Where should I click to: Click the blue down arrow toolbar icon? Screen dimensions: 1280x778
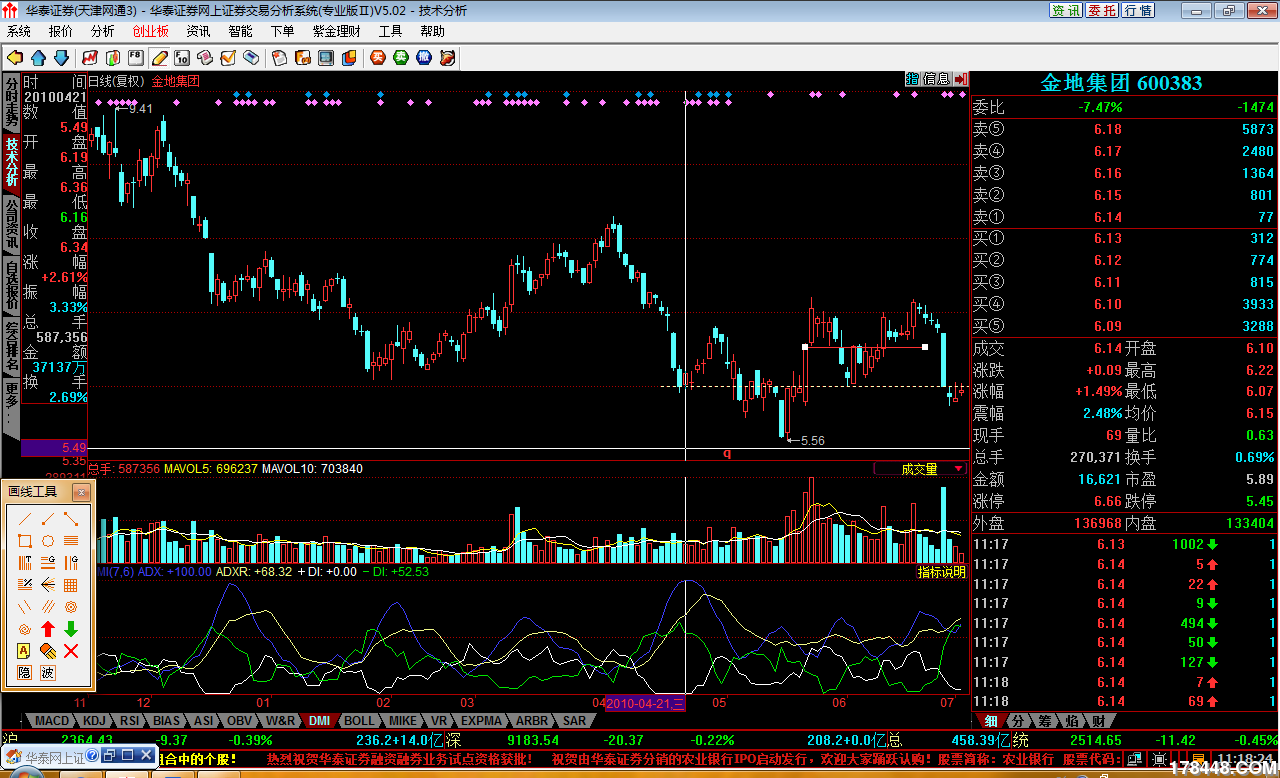click(61, 57)
